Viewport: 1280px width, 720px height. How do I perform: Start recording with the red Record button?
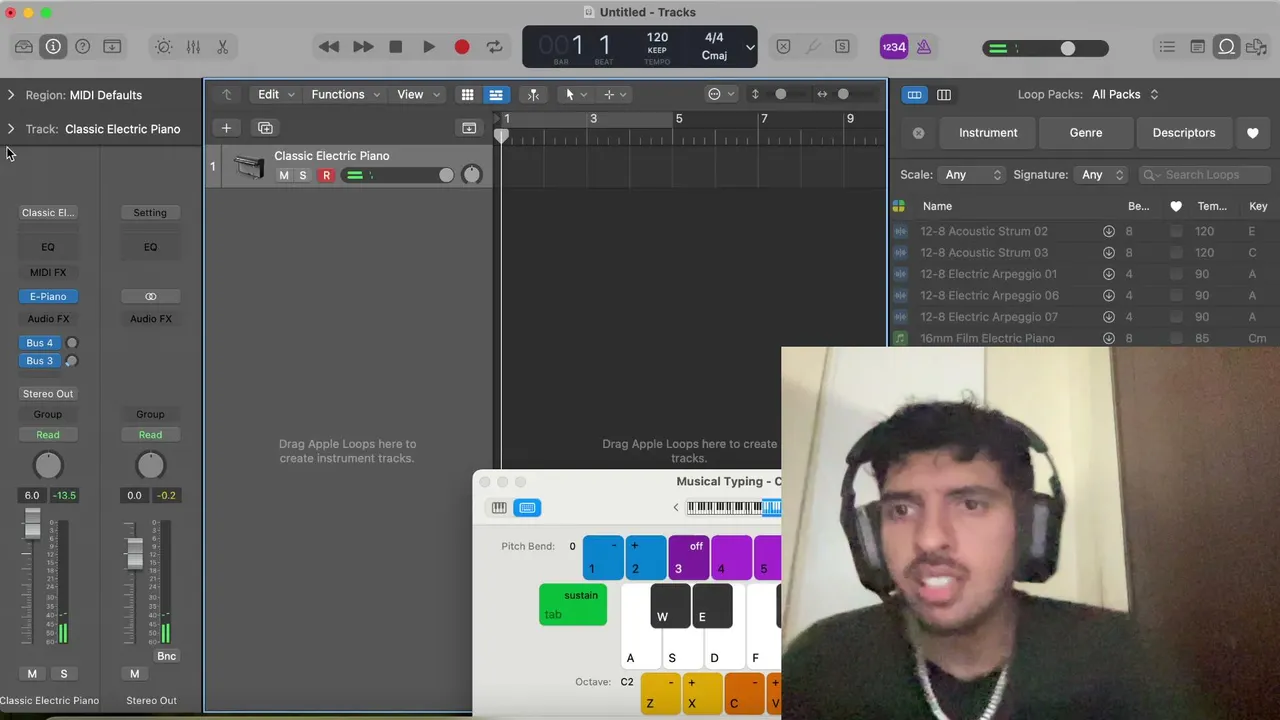click(x=462, y=47)
